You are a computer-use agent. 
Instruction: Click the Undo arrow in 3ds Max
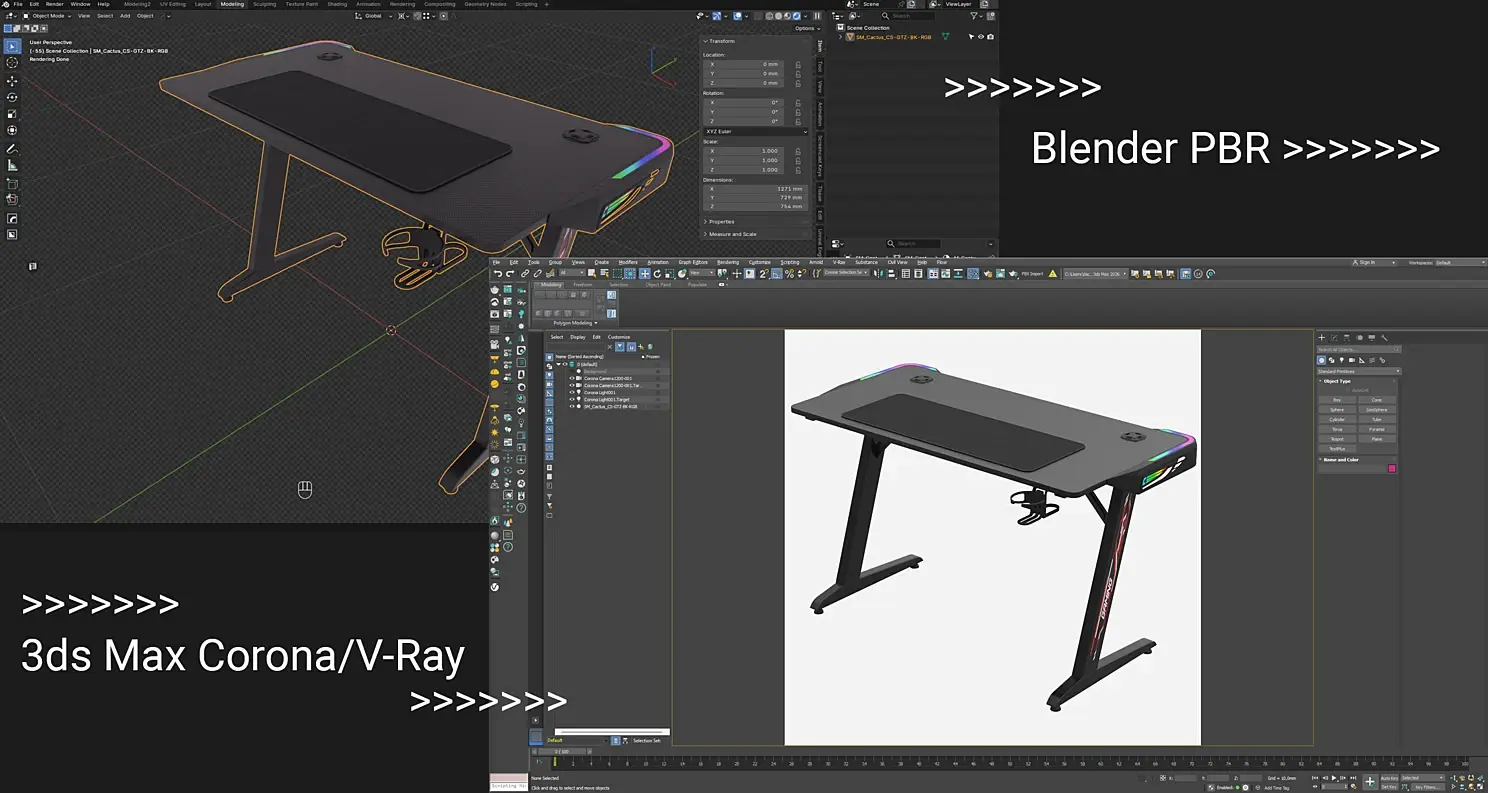tap(498, 273)
